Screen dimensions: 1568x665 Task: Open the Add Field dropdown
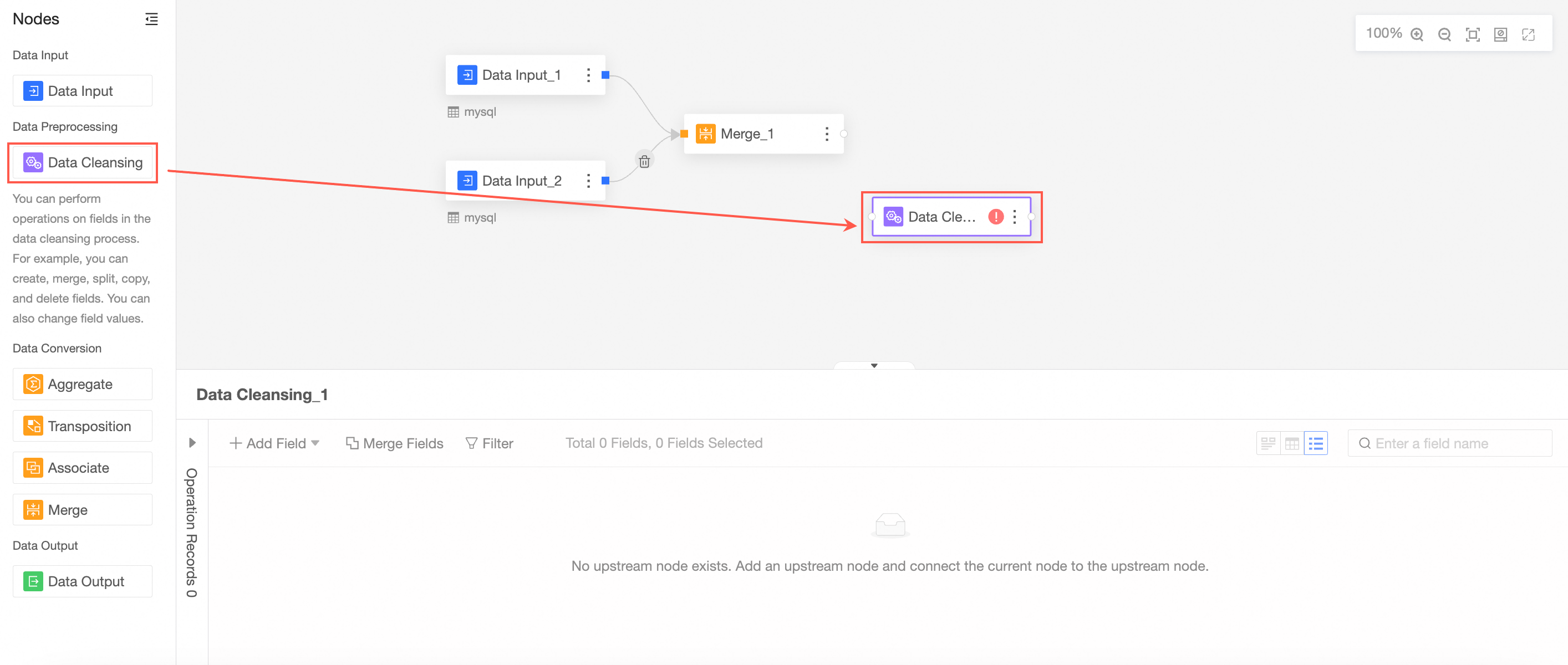coord(274,443)
